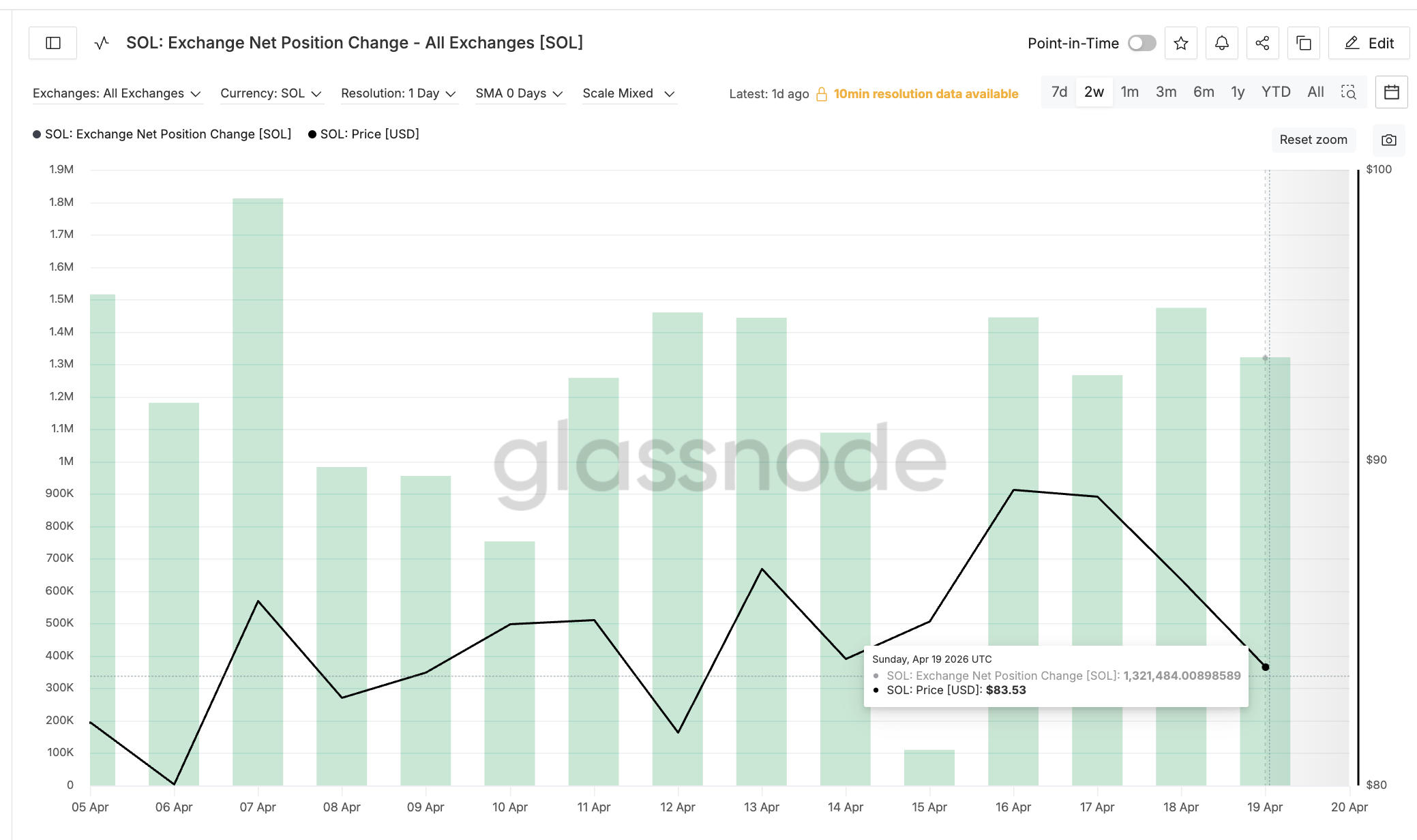
Task: Expand the Exchanges: All Exchanges dropdown
Action: pos(117,93)
